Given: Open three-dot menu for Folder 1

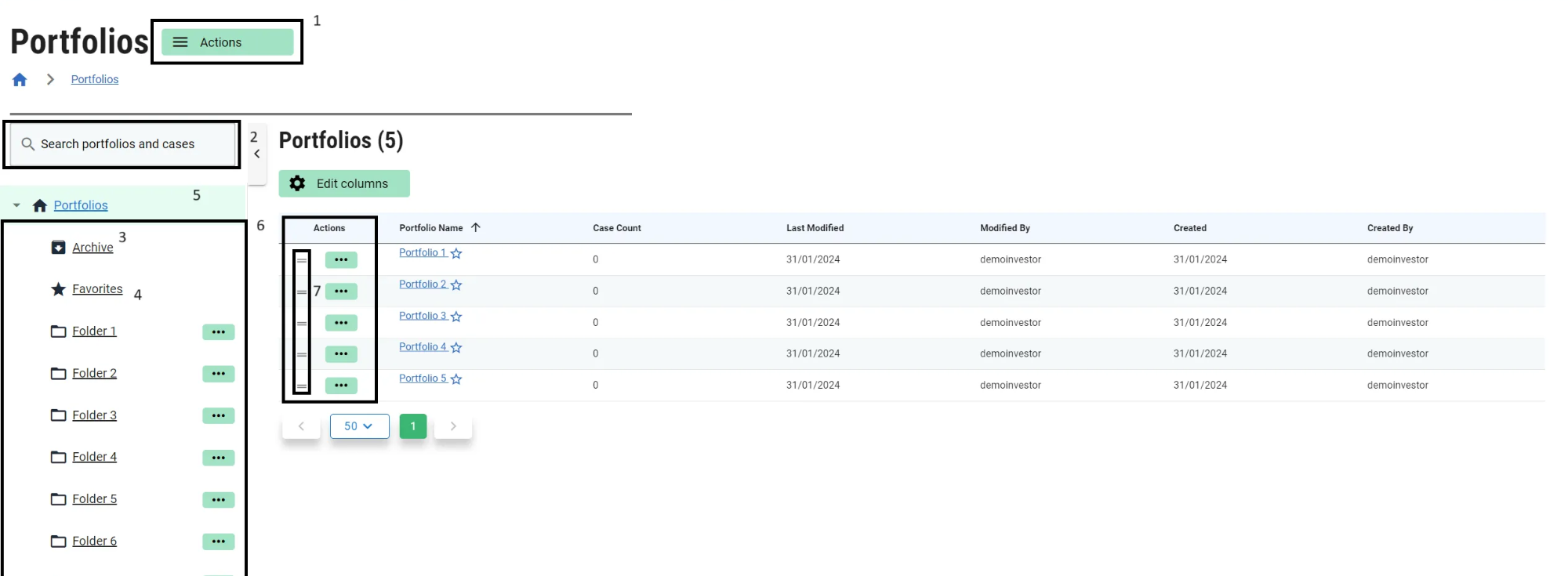Looking at the screenshot, I should (218, 332).
